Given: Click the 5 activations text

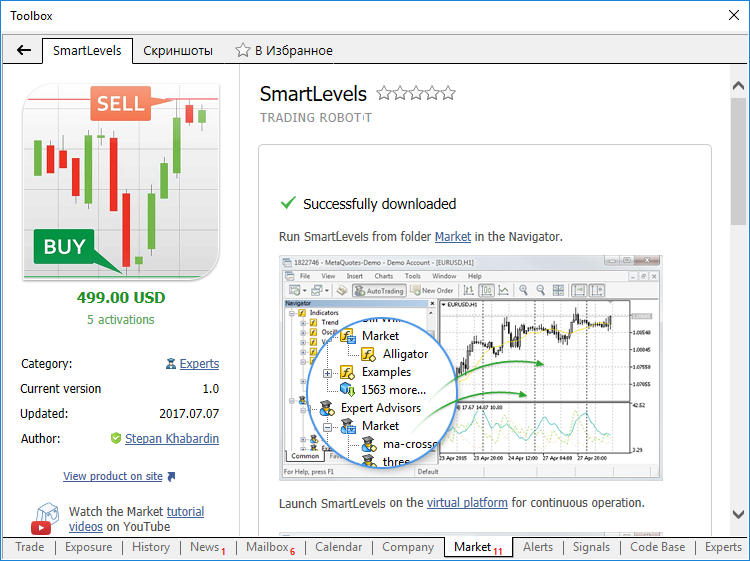Looking at the screenshot, I should (121, 319).
